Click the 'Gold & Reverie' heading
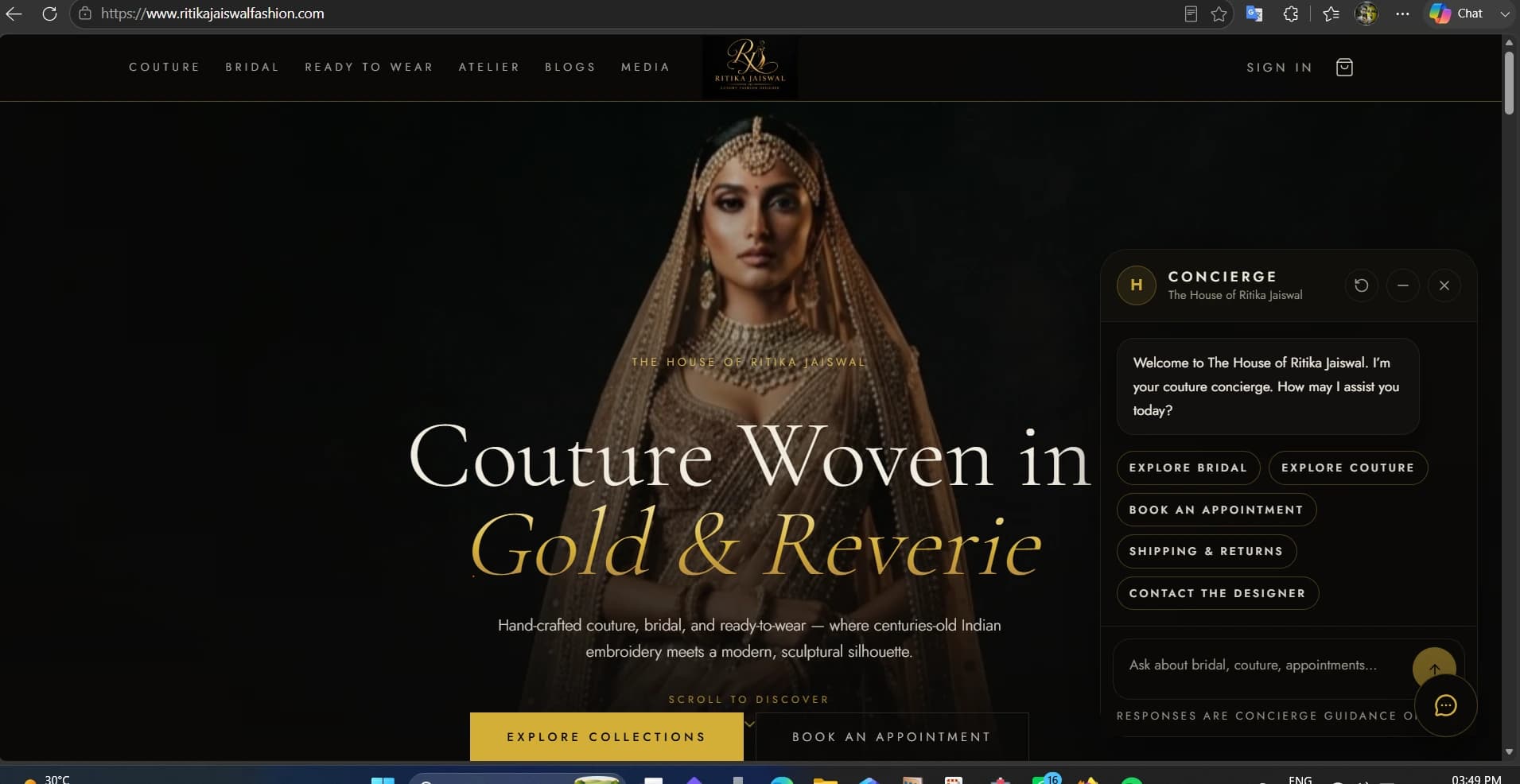1520x784 pixels. click(x=756, y=544)
